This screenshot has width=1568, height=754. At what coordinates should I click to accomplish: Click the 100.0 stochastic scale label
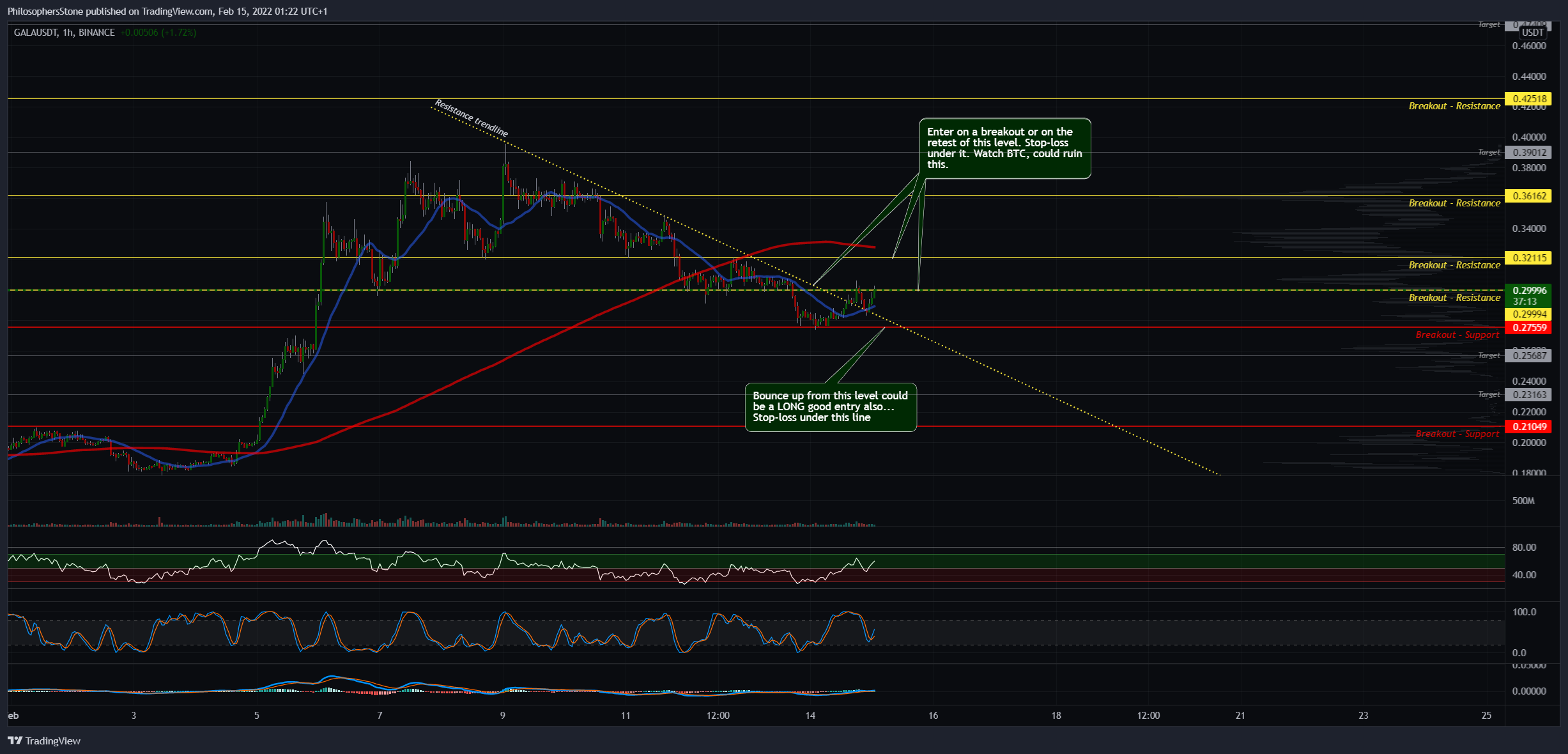tap(1524, 612)
